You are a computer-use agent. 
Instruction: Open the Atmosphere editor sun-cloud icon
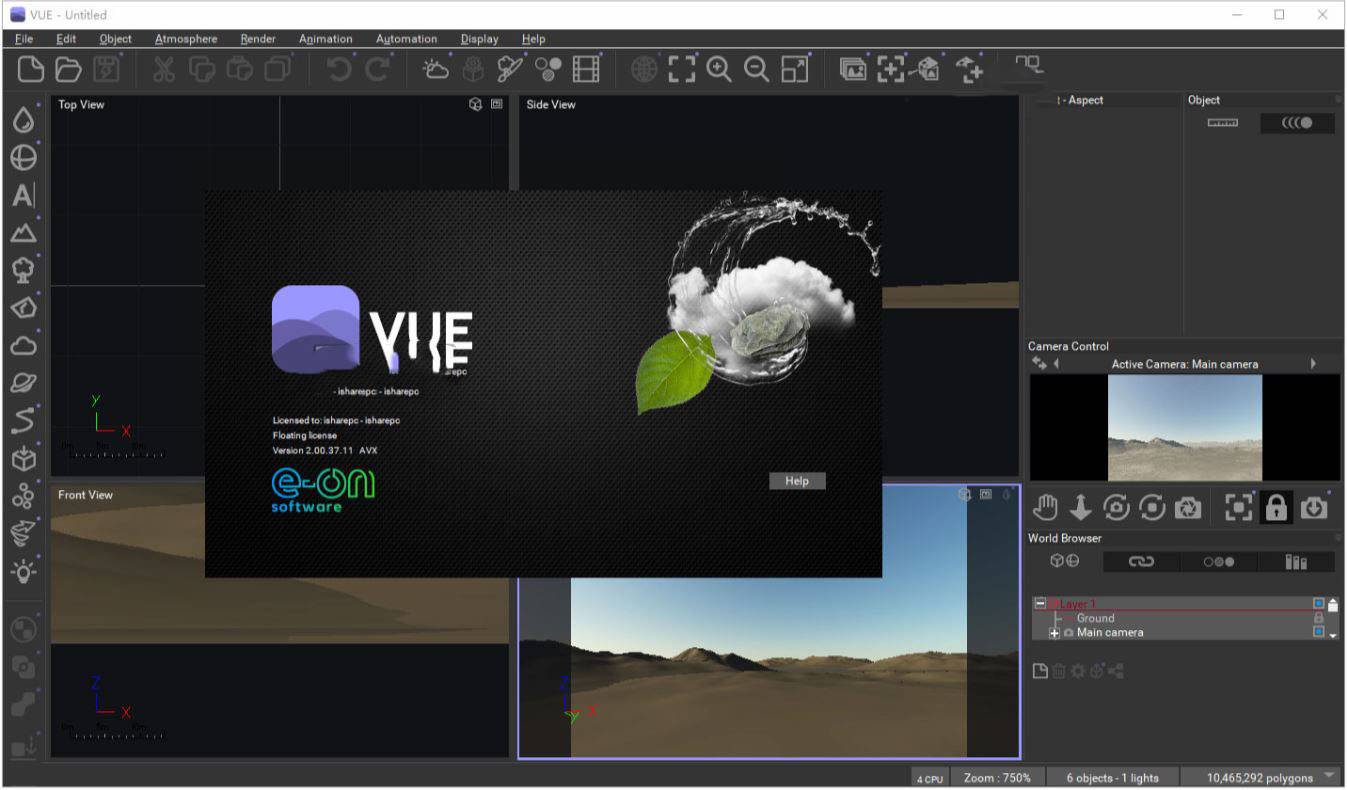[437, 69]
